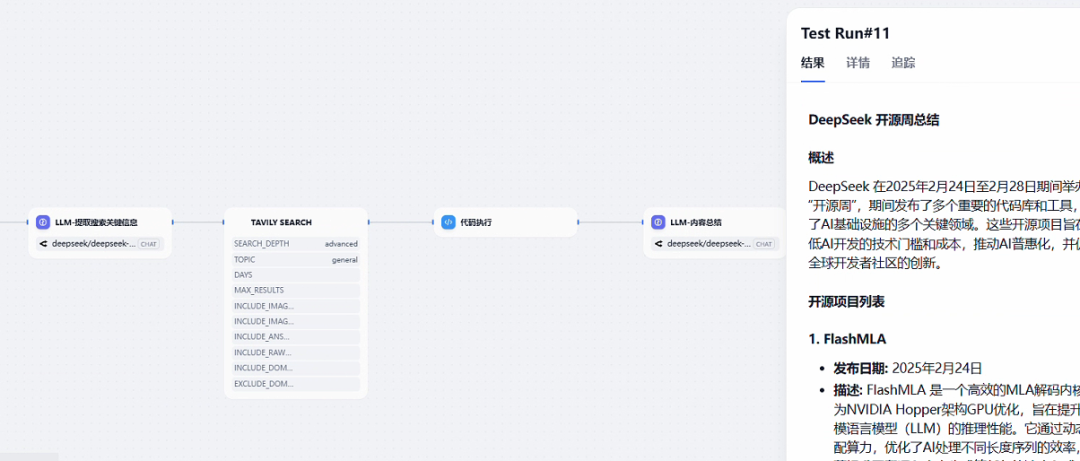This screenshot has height=461, width=1080.
Task: Click the 'advanced' search depth value
Action: 341,244
